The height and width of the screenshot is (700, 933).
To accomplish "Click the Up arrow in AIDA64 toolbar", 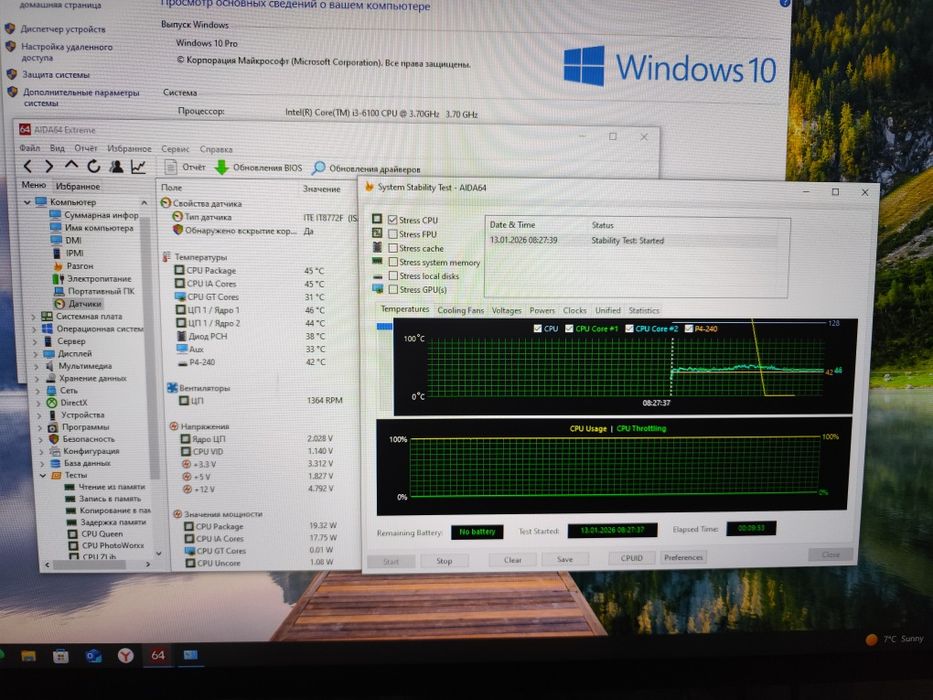I will coord(71,165).
